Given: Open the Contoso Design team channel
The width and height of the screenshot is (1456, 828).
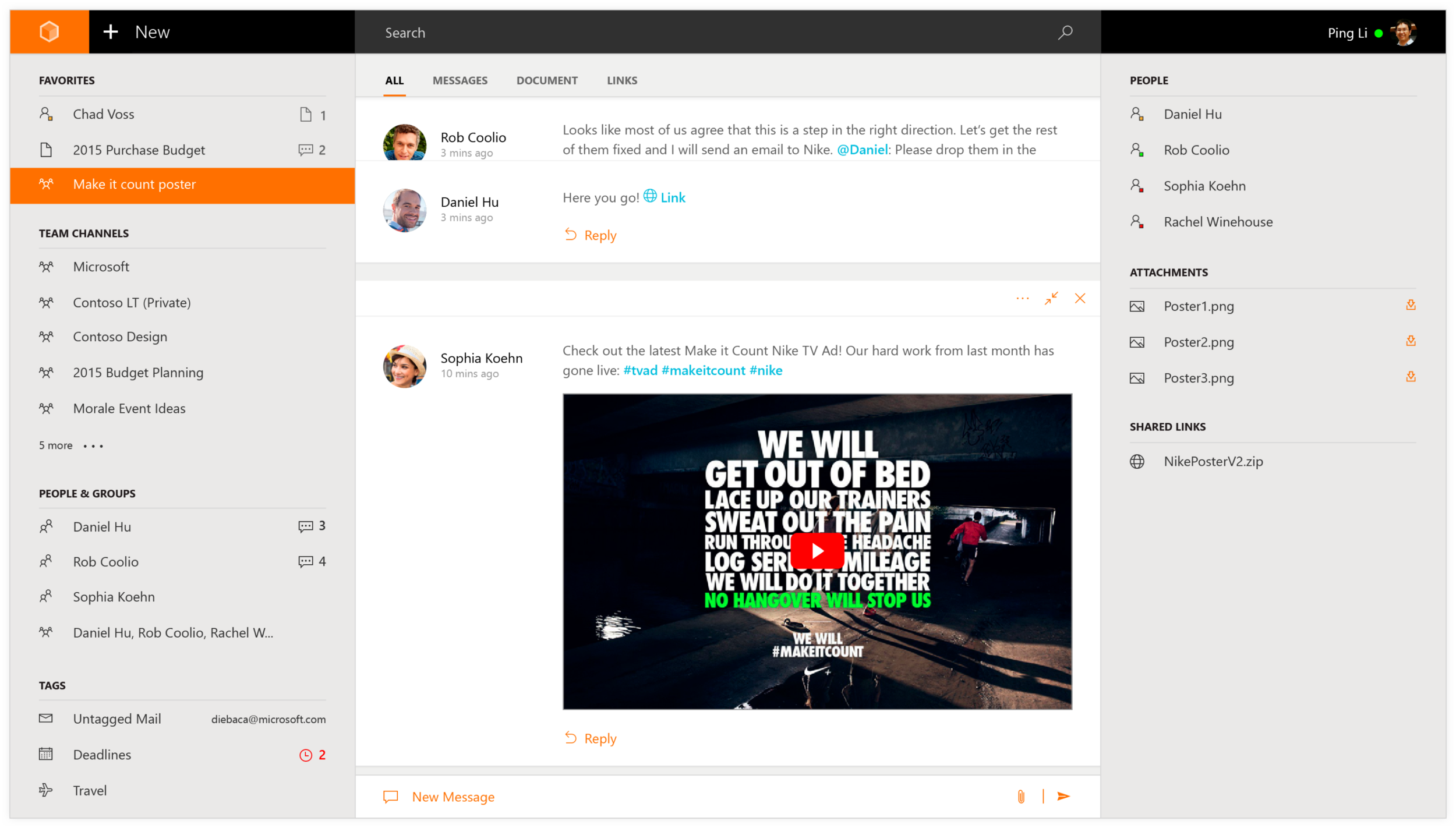Looking at the screenshot, I should pos(120,337).
